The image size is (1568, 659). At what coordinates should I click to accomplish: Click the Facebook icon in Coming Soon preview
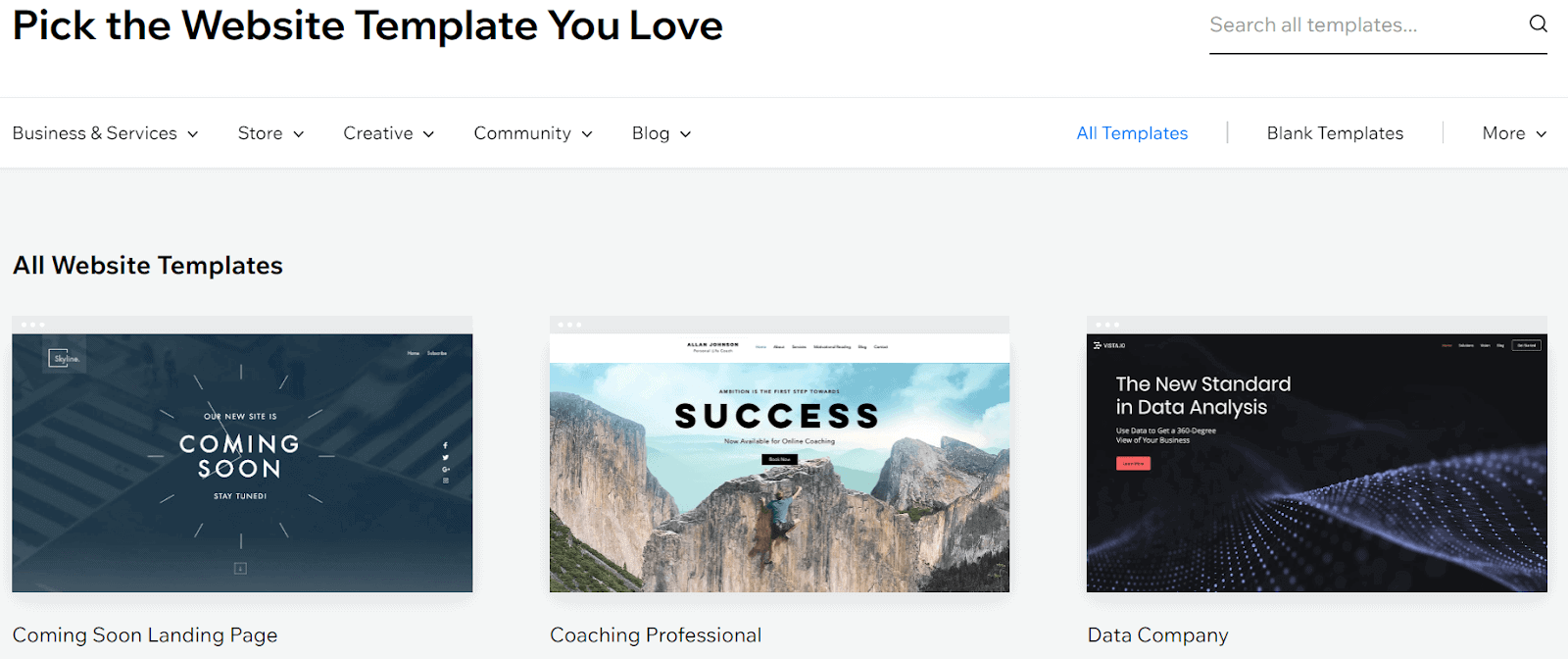[446, 446]
